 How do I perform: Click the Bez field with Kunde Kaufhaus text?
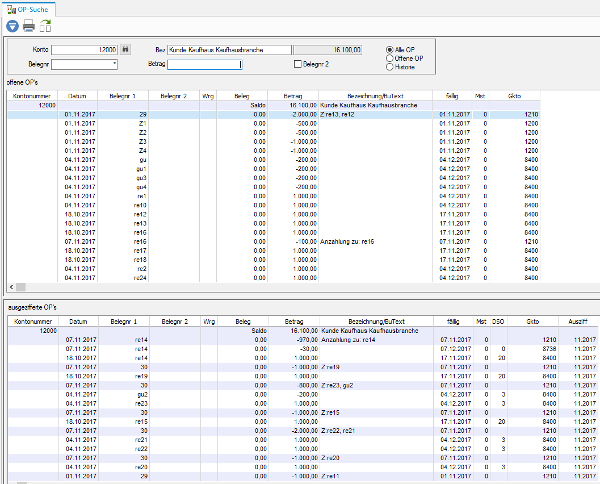(x=229, y=50)
